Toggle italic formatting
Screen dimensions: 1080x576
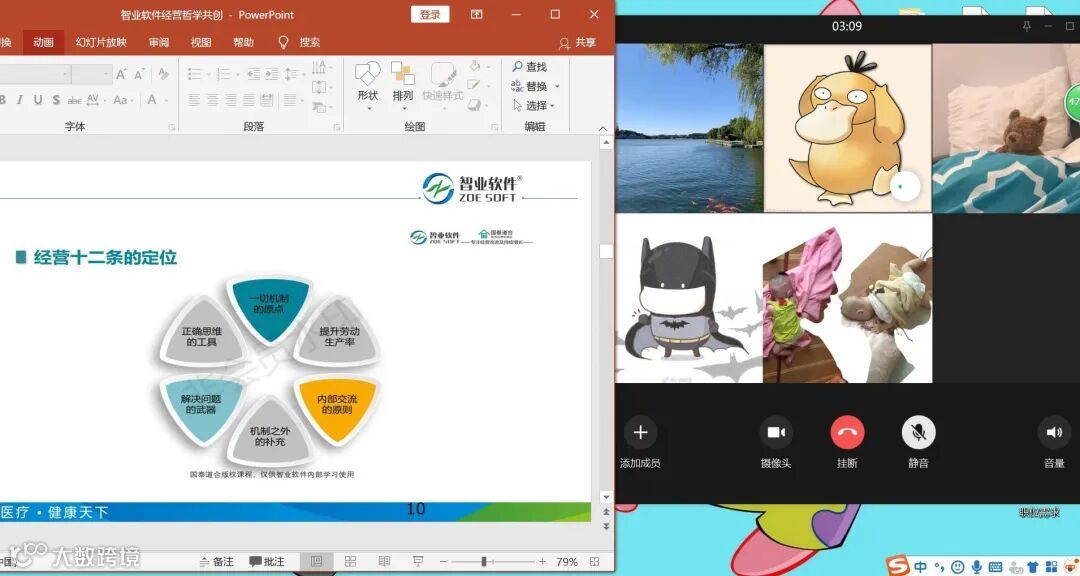[x=20, y=100]
